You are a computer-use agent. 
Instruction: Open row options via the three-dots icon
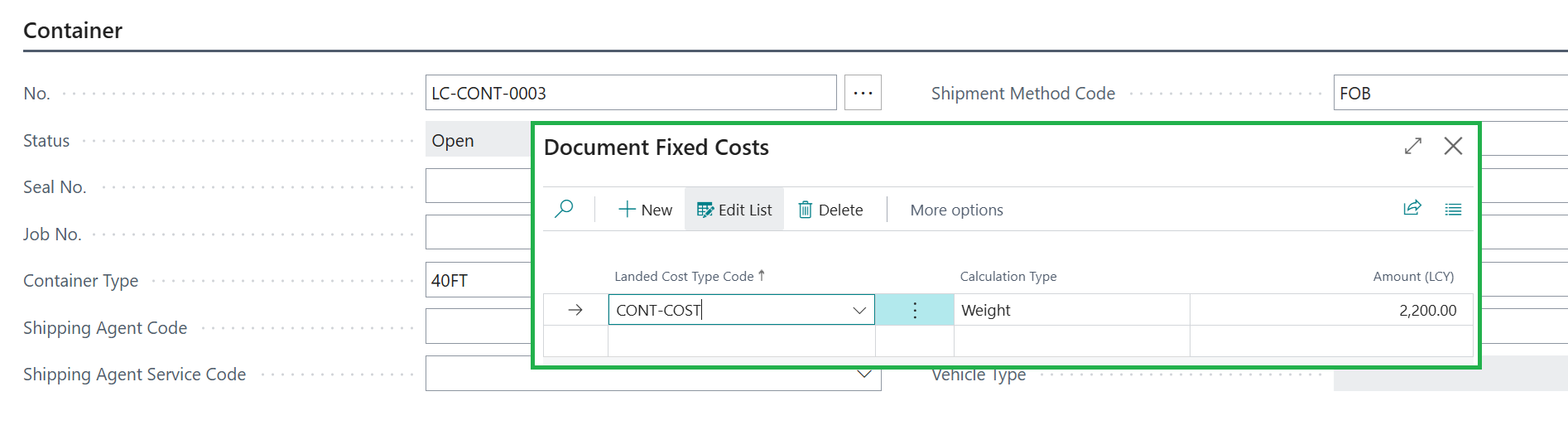tap(915, 310)
